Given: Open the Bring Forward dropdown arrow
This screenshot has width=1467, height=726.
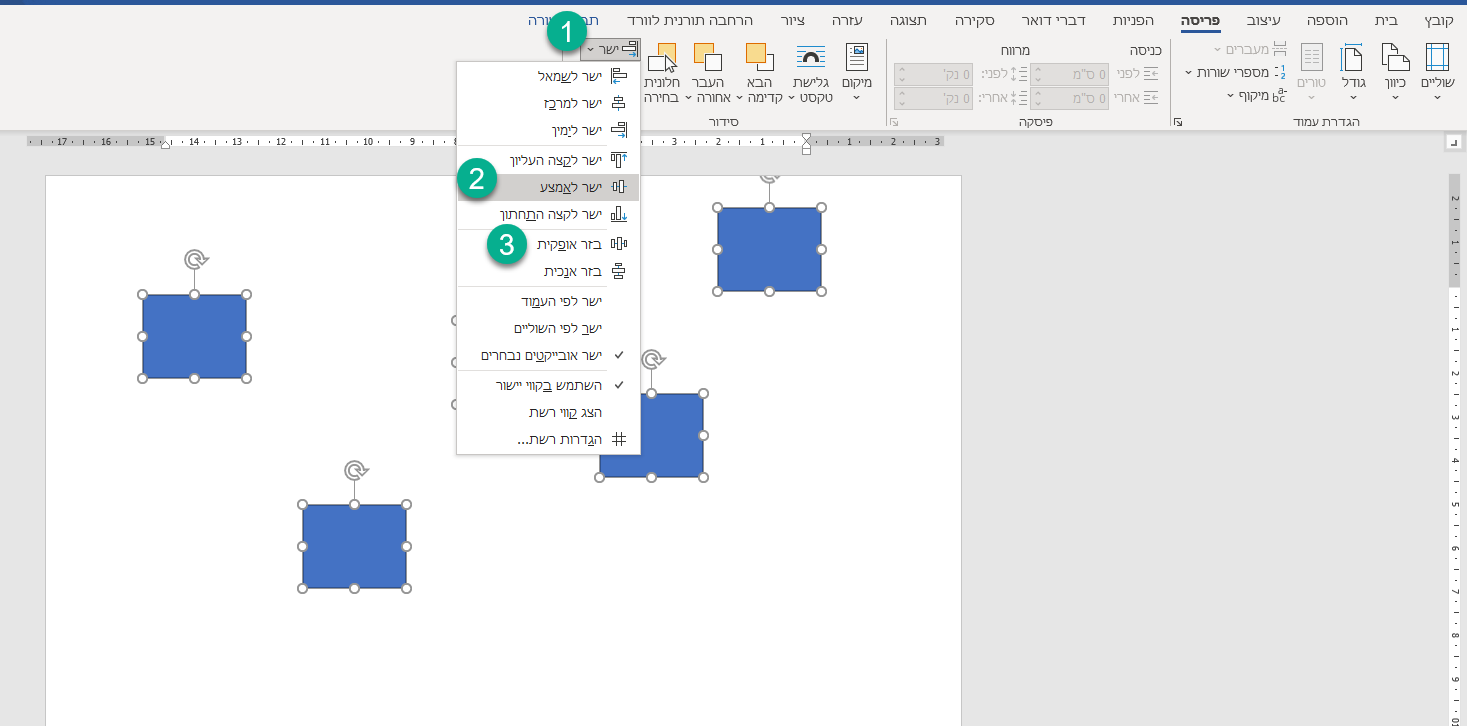Looking at the screenshot, I should pos(740,97).
